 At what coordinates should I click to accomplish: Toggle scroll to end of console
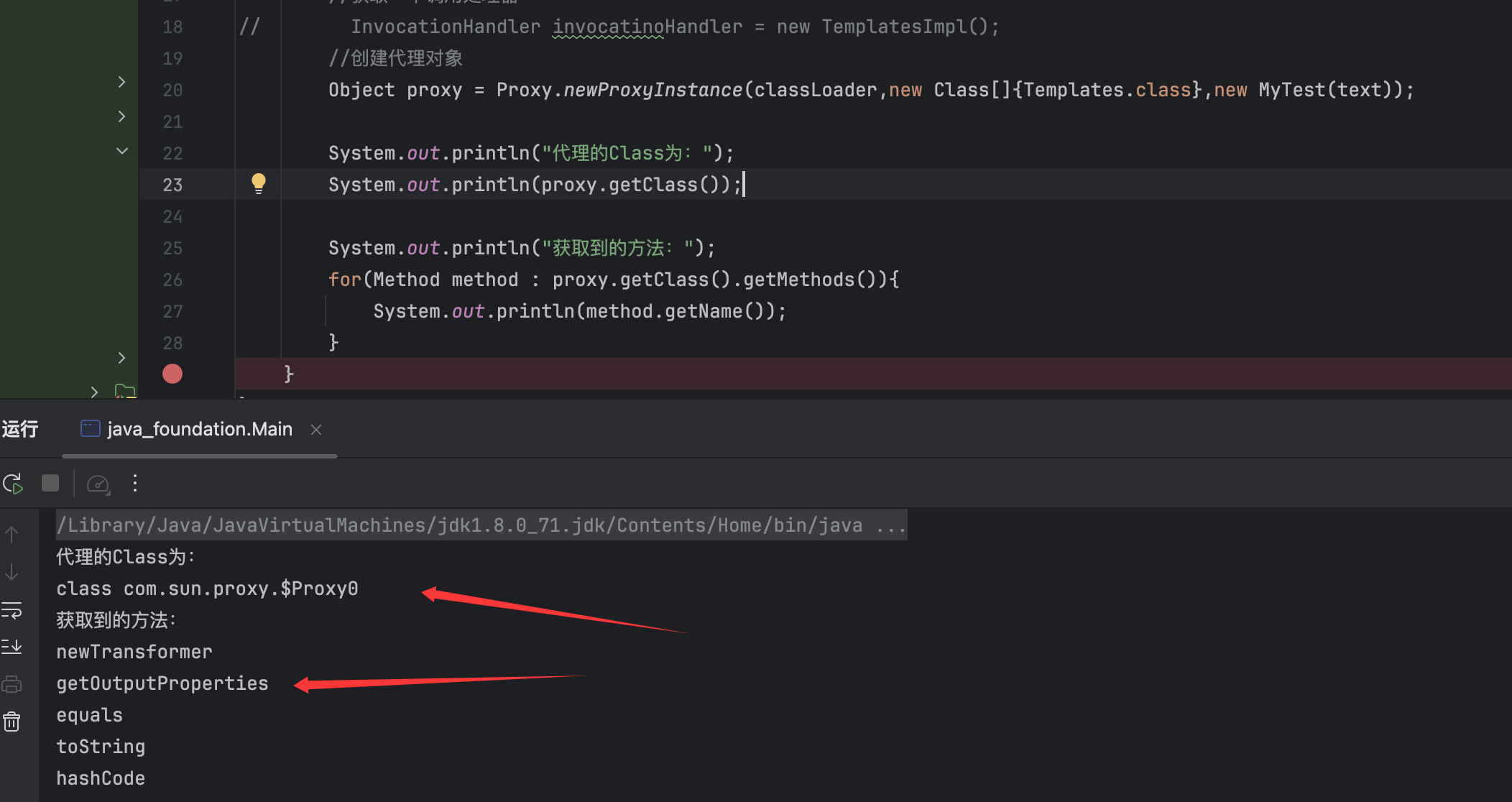[11, 647]
